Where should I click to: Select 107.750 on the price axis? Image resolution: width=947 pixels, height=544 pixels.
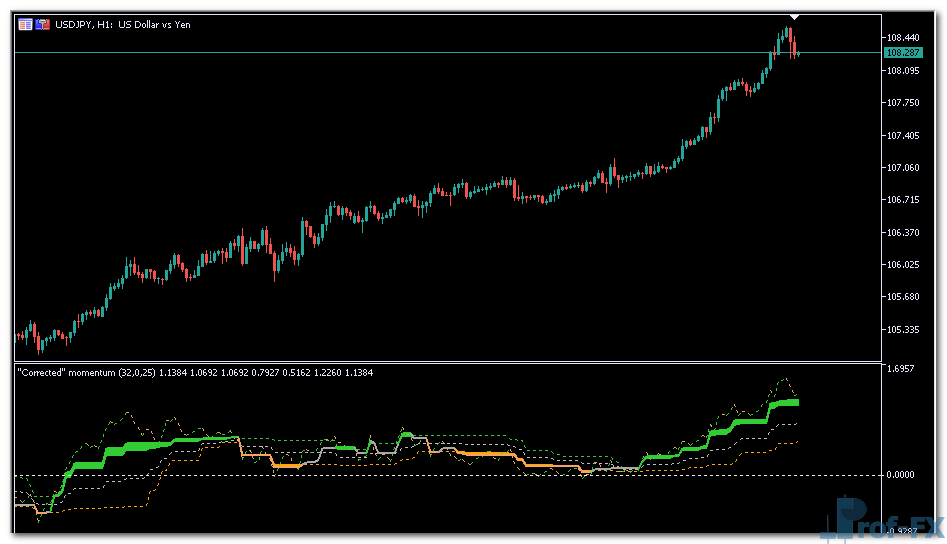(902, 103)
